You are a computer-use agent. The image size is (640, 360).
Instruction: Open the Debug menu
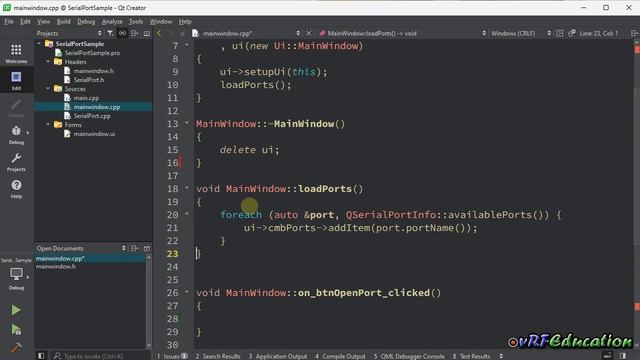[86, 21]
